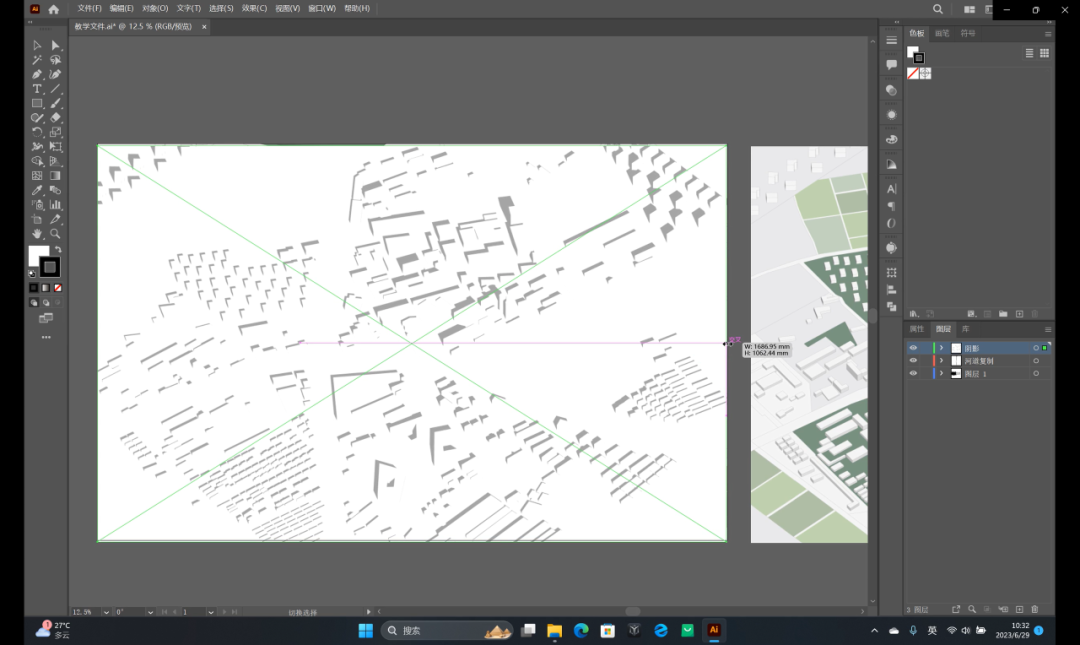Switch swatches to list view

pyautogui.click(x=1029, y=53)
